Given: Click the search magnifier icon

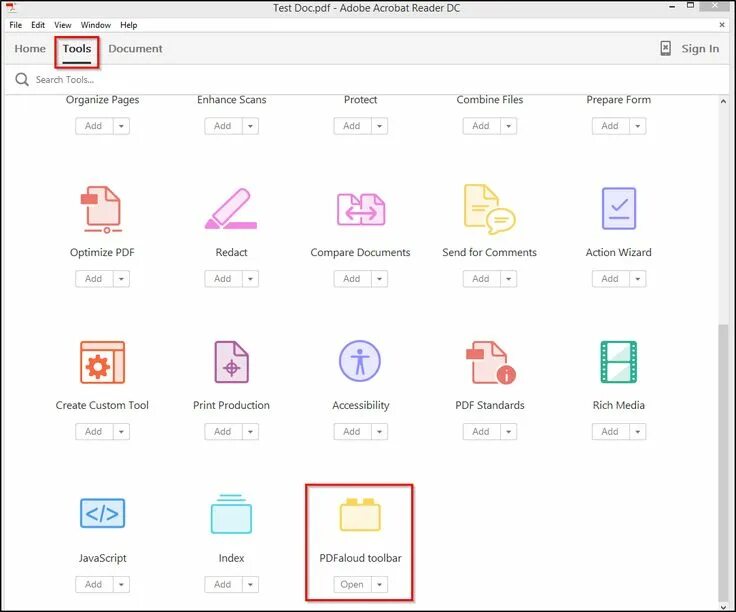Looking at the screenshot, I should pyautogui.click(x=22, y=79).
